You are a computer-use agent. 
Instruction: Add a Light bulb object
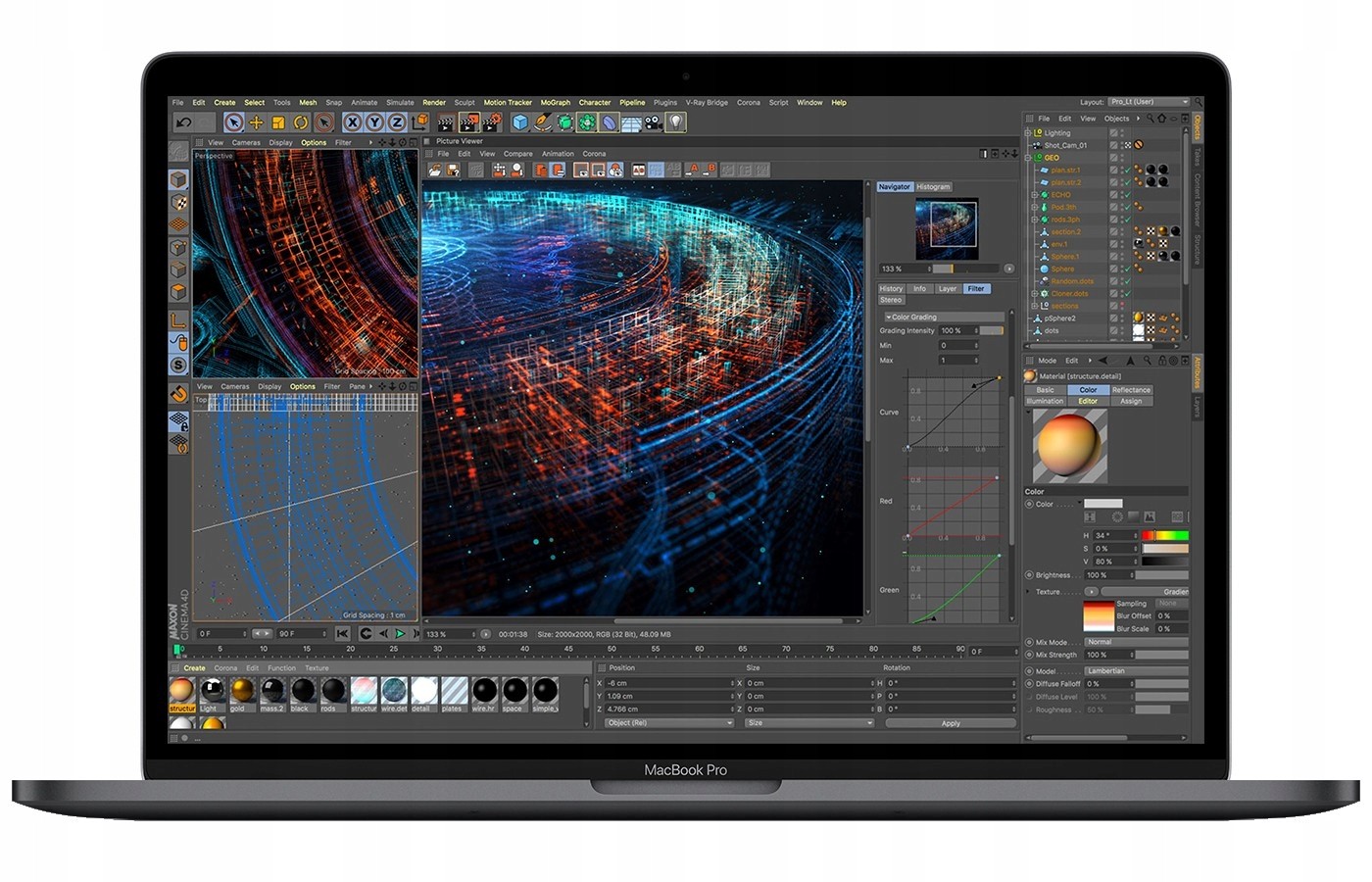click(676, 122)
